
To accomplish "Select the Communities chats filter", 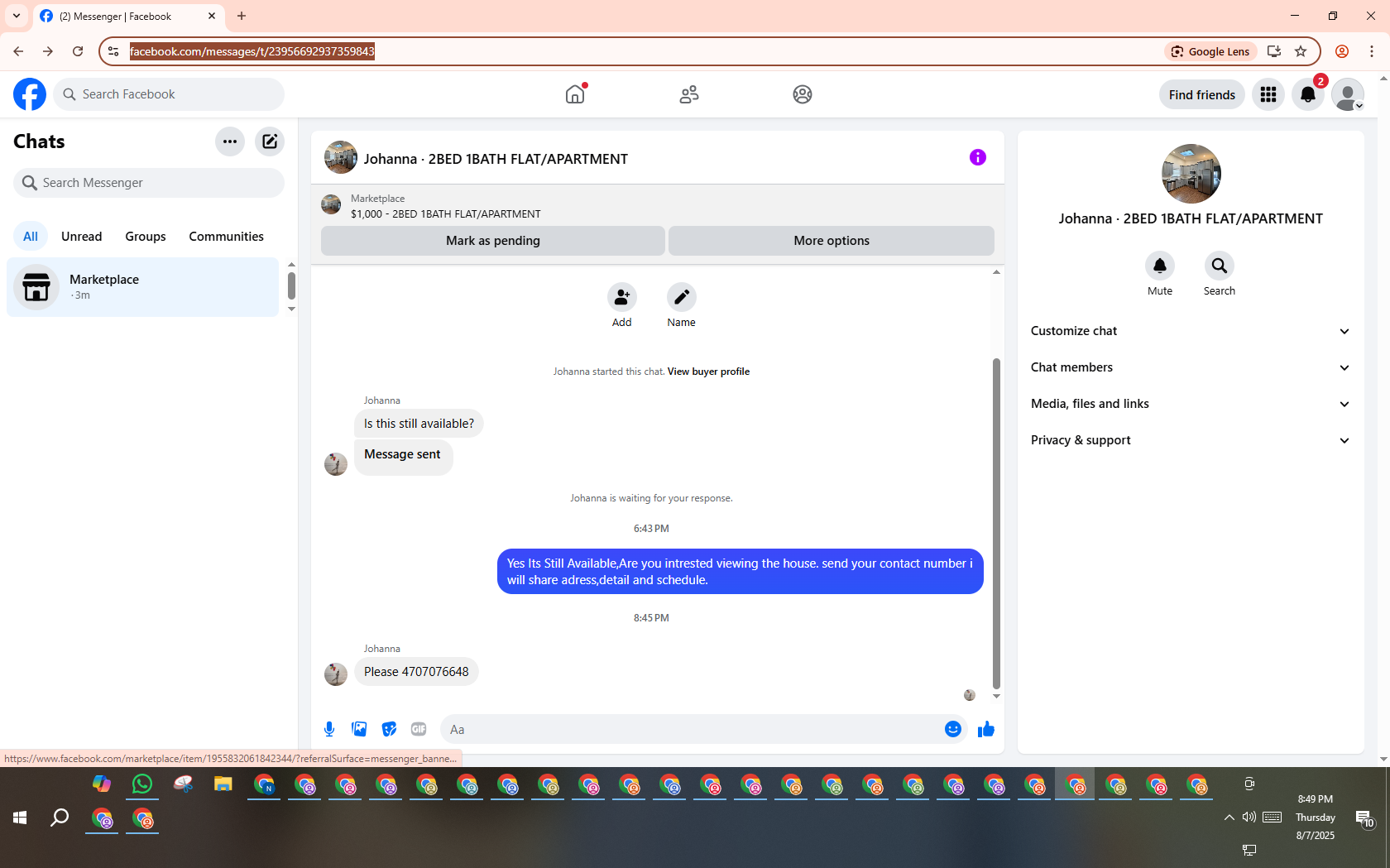I will (227, 237).
